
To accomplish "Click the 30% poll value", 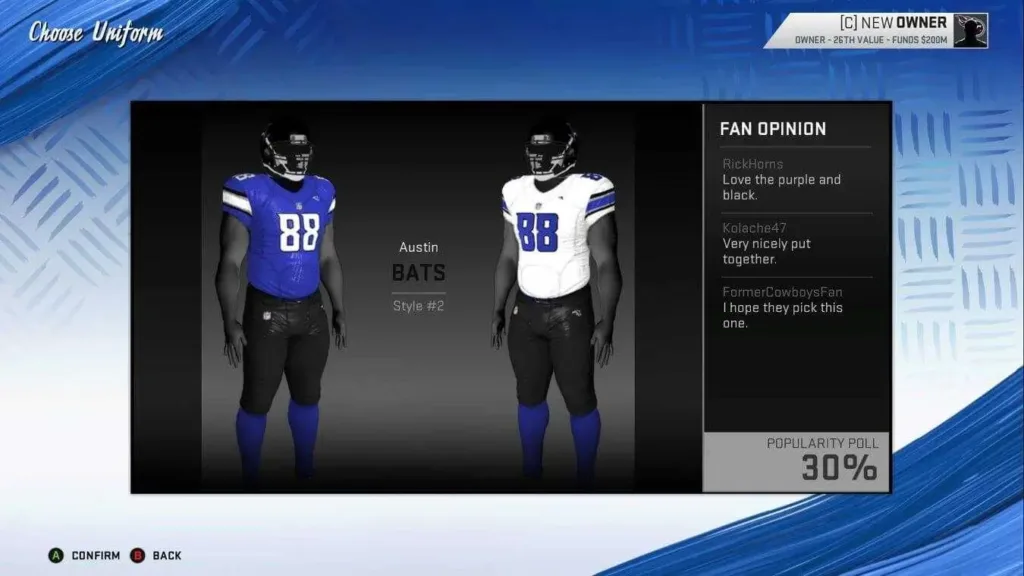I will pyautogui.click(x=840, y=468).
